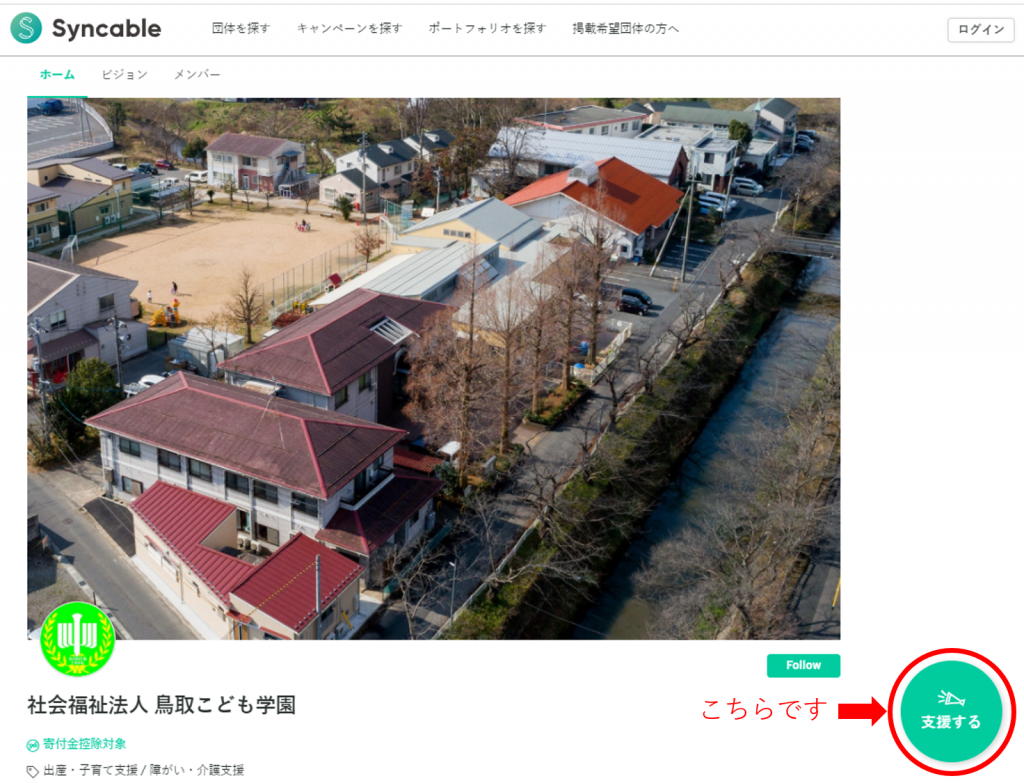The width and height of the screenshot is (1024, 783).
Task: Select the 出産・子育て支援 category tag
Action: tap(91, 771)
